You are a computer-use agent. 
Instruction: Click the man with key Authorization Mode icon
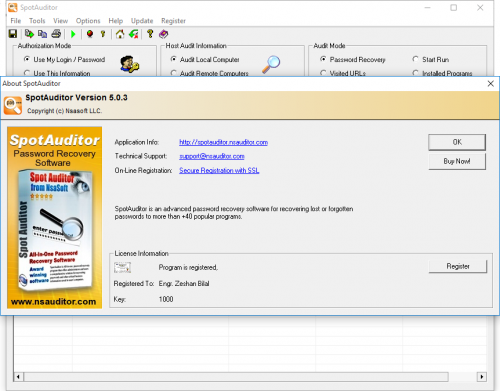point(130,64)
